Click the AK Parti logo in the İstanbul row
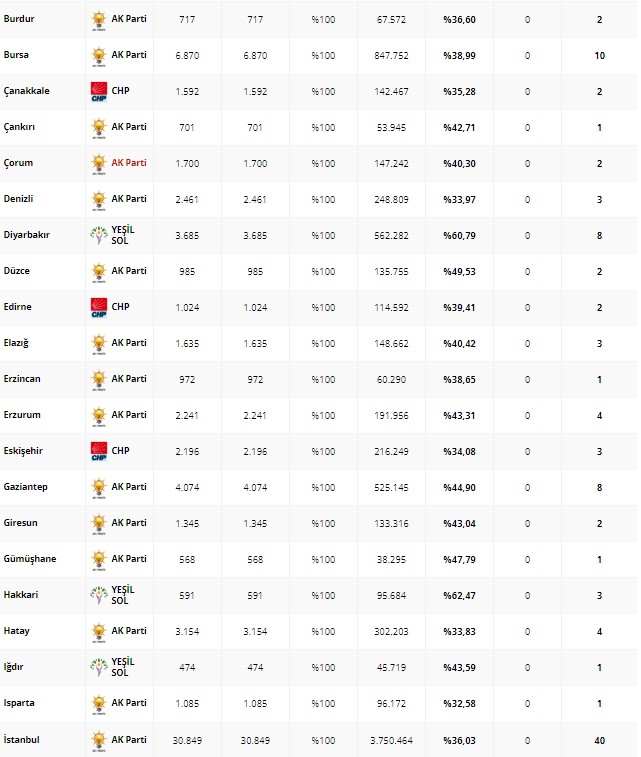Screen dimensions: 641x757 [99, 740]
